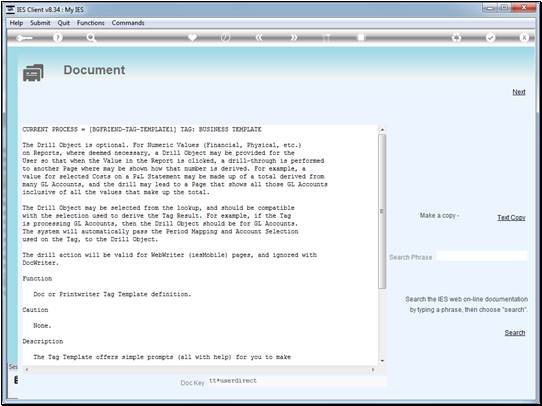Click the double right arrow icon
Screen dimensions: 542x406
(293, 38)
